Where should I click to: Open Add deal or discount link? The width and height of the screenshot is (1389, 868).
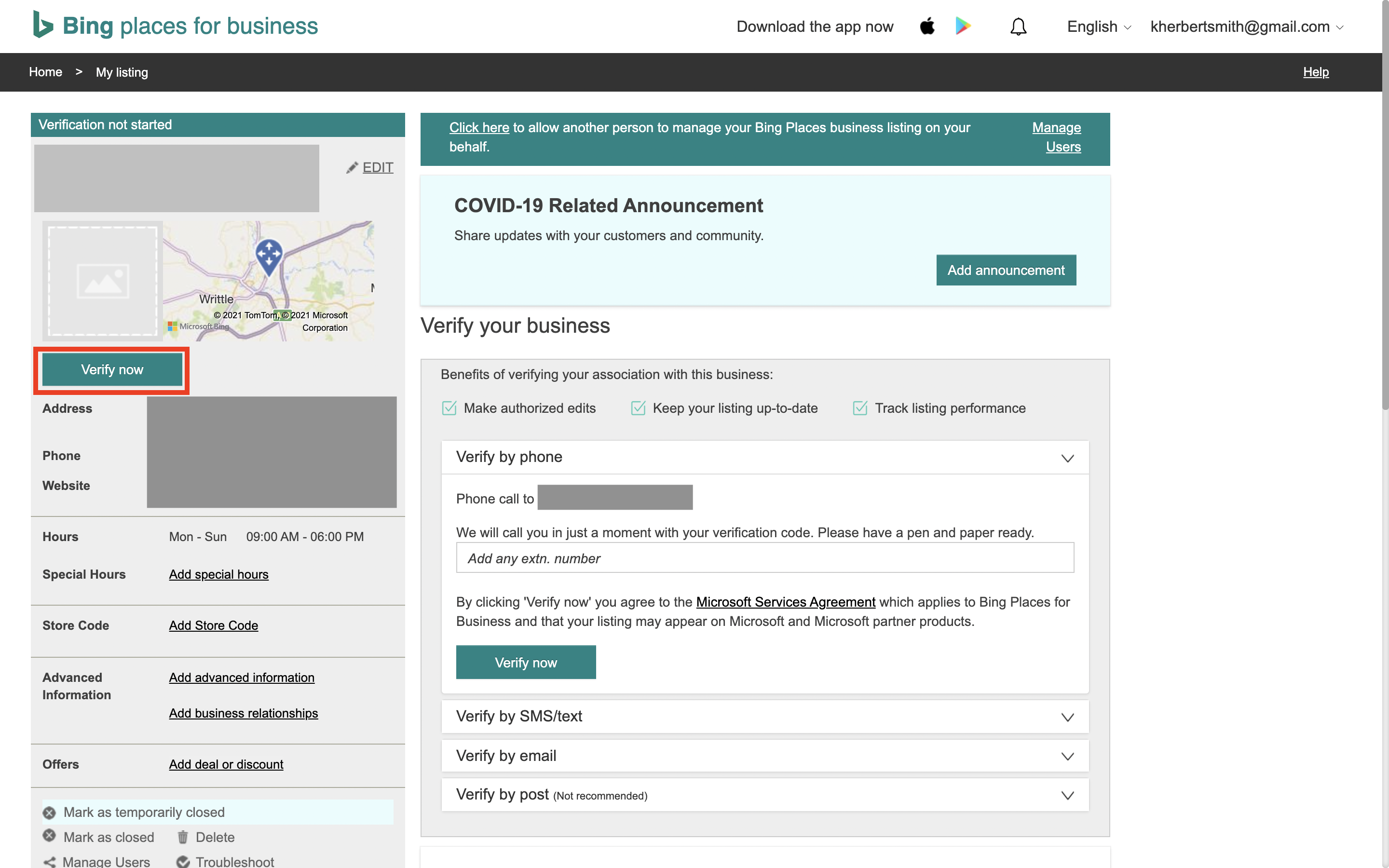(226, 764)
